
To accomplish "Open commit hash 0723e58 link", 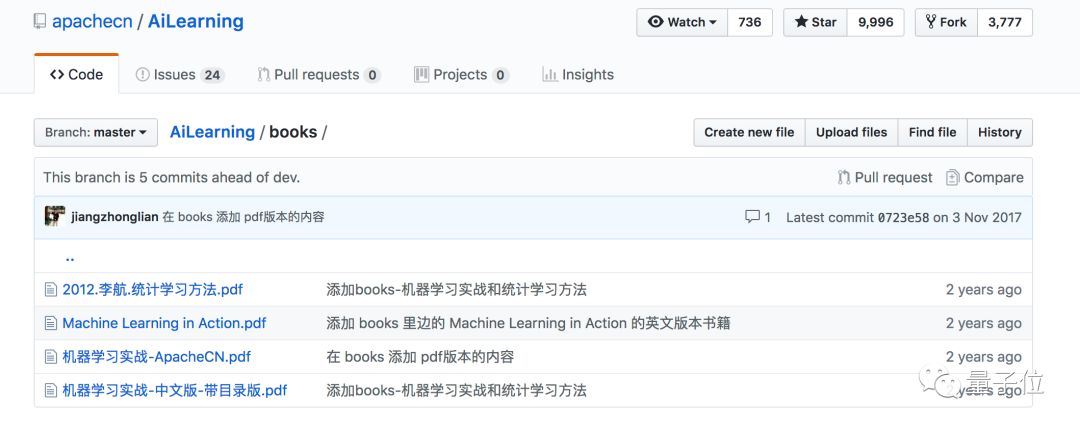I will pos(903,217).
